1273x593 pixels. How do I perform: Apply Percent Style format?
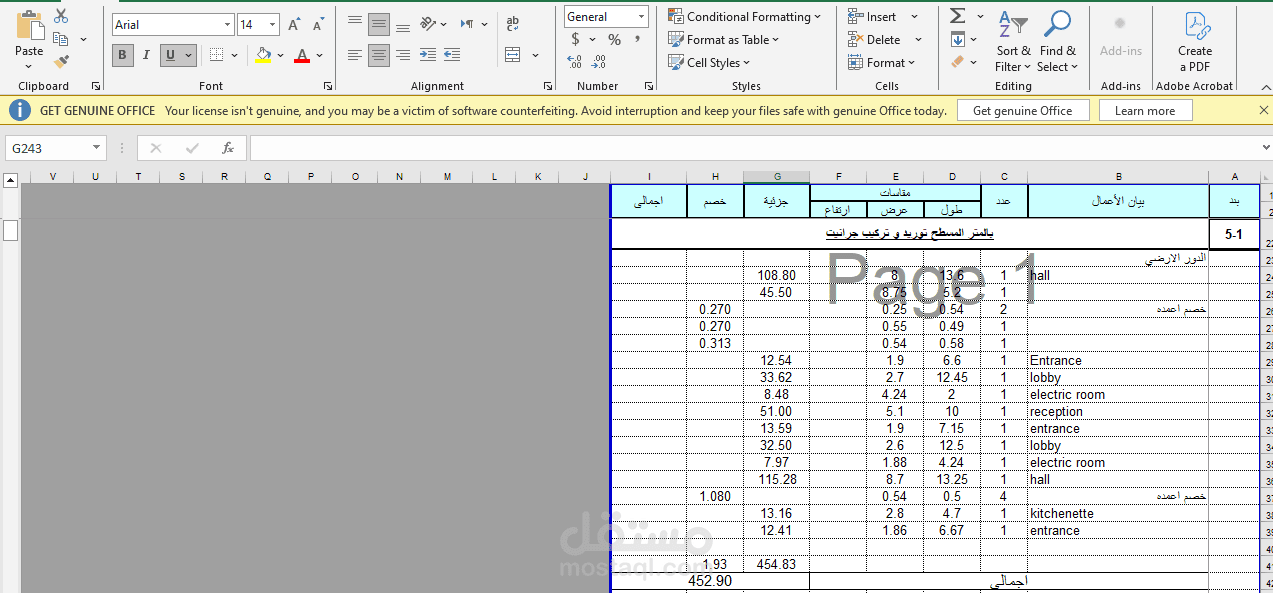(x=614, y=40)
